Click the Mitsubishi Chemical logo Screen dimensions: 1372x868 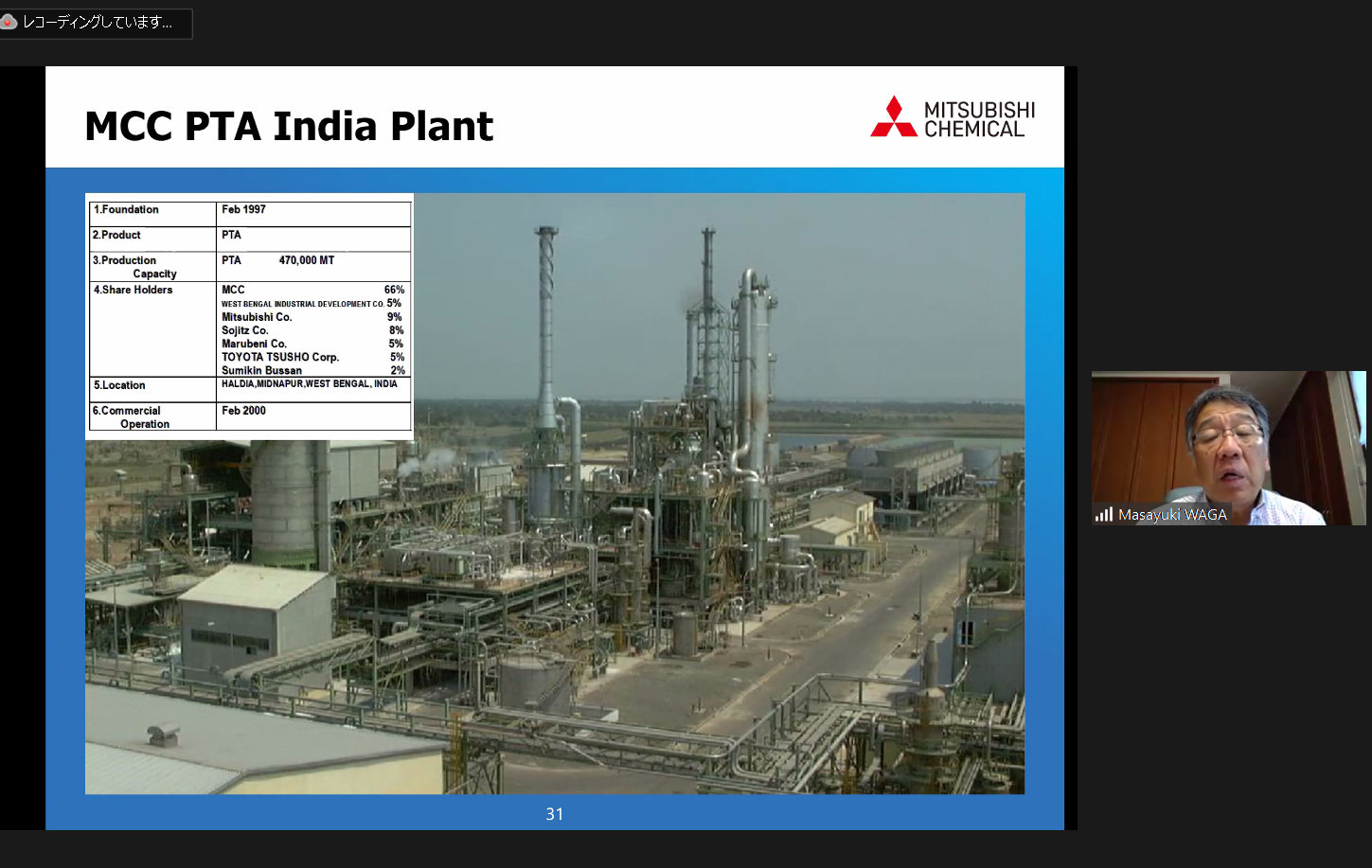[x=953, y=117]
